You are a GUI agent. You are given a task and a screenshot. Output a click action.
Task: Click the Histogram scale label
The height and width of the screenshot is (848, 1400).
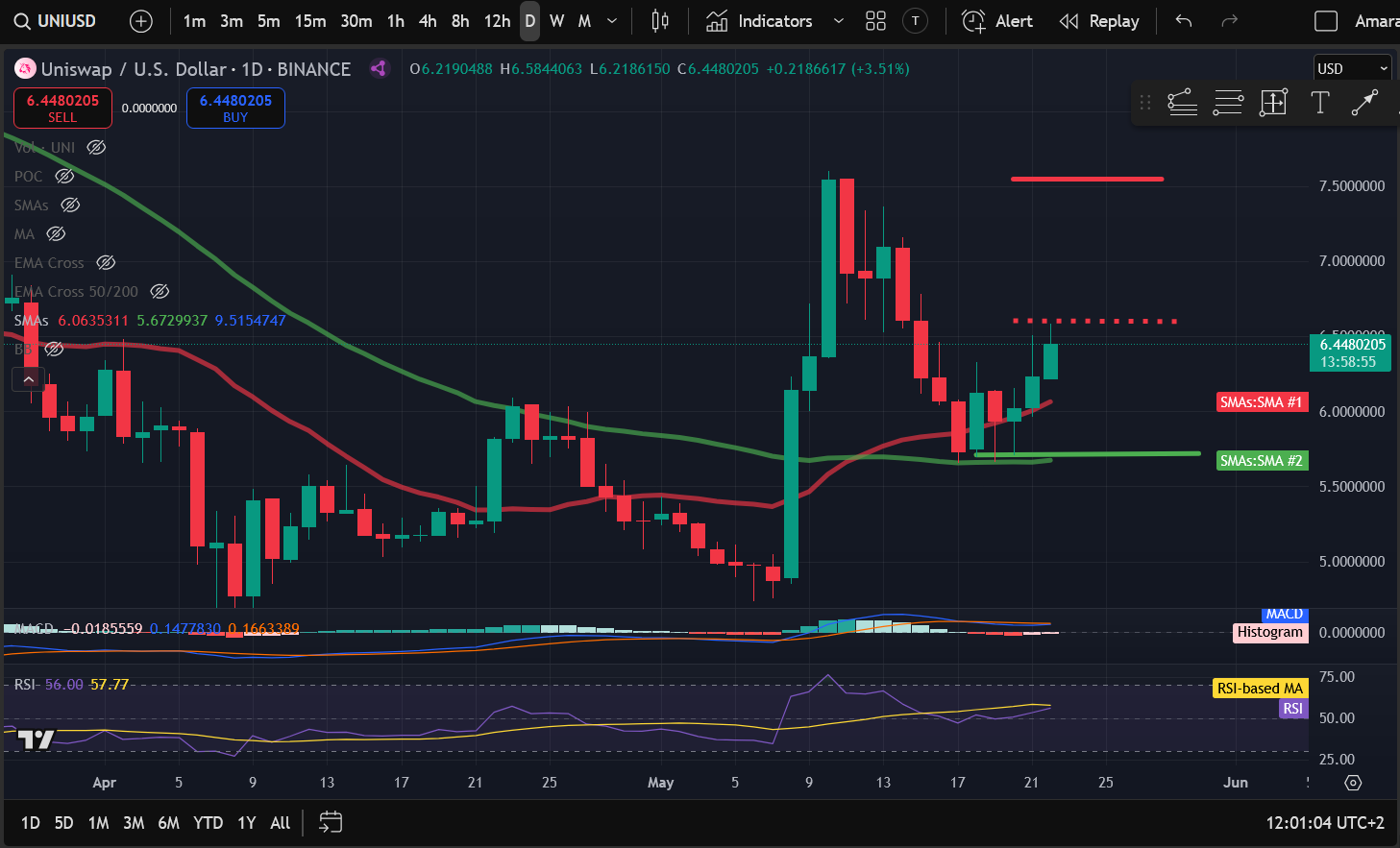pos(1269,632)
